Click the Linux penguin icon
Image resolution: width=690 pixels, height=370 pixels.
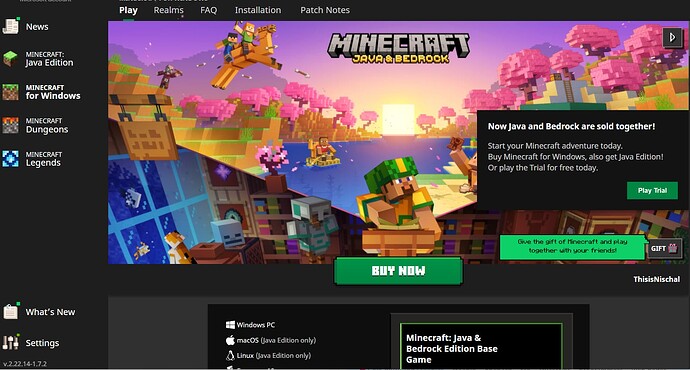click(230, 355)
